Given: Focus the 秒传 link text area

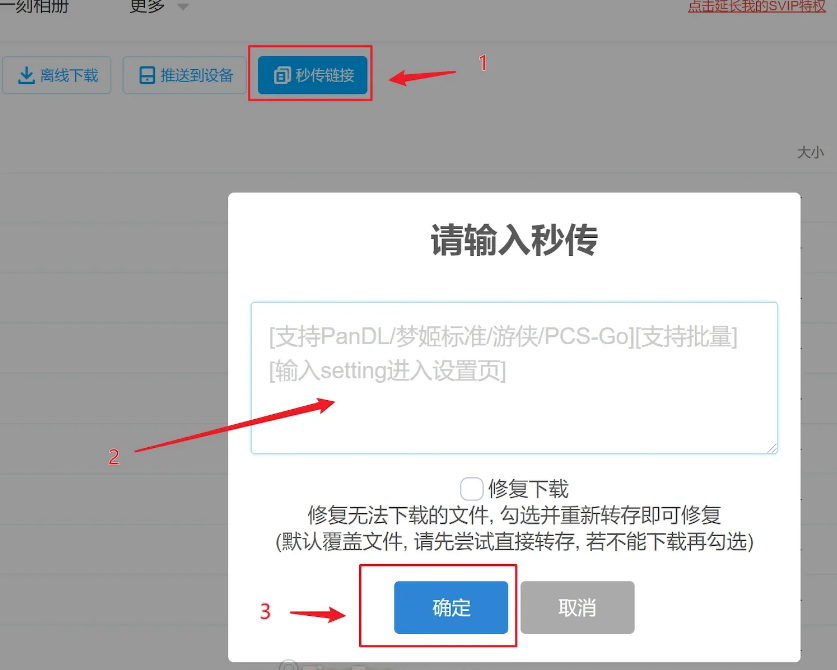Looking at the screenshot, I should coord(514,378).
